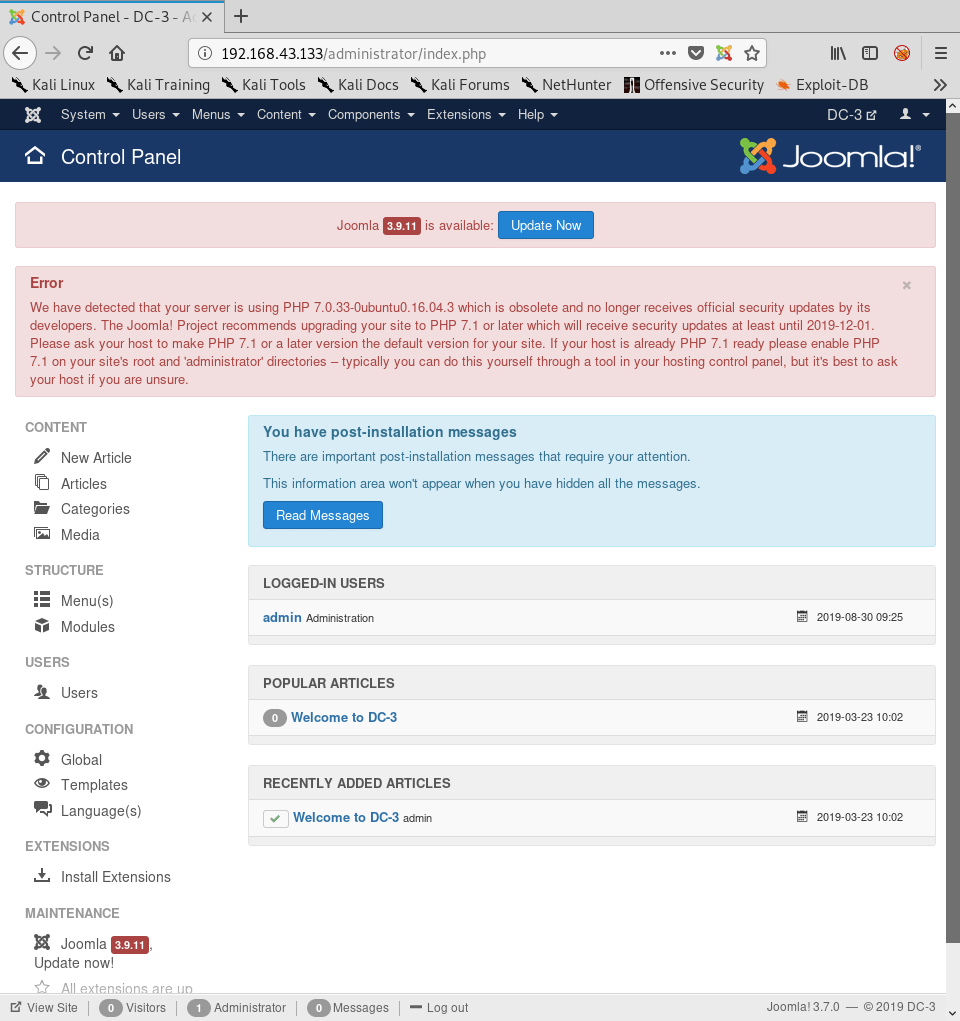Open the Extensions dropdown menu
Screen dimensions: 960x1021
pos(466,115)
